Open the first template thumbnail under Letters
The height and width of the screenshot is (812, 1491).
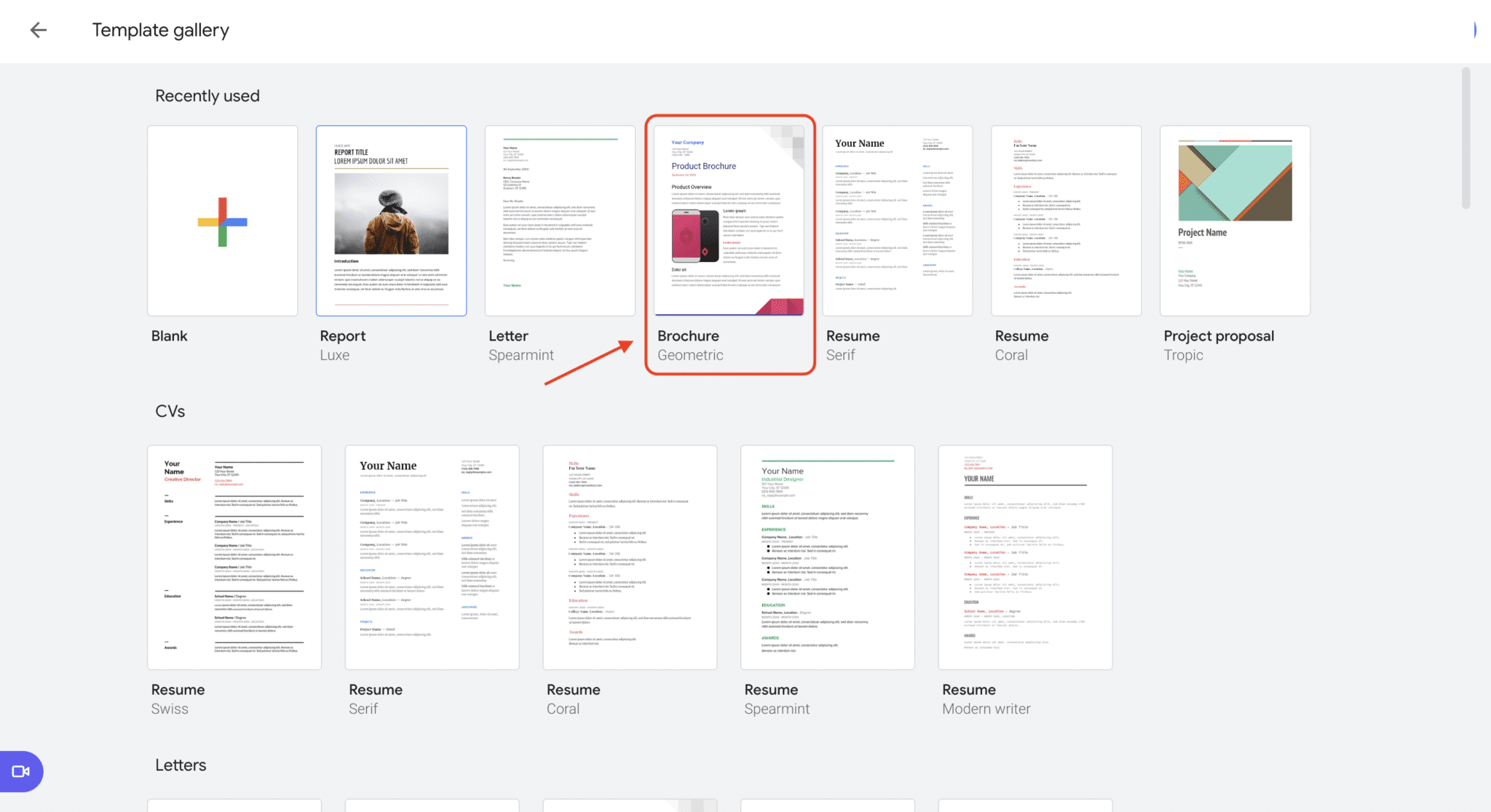(234, 806)
